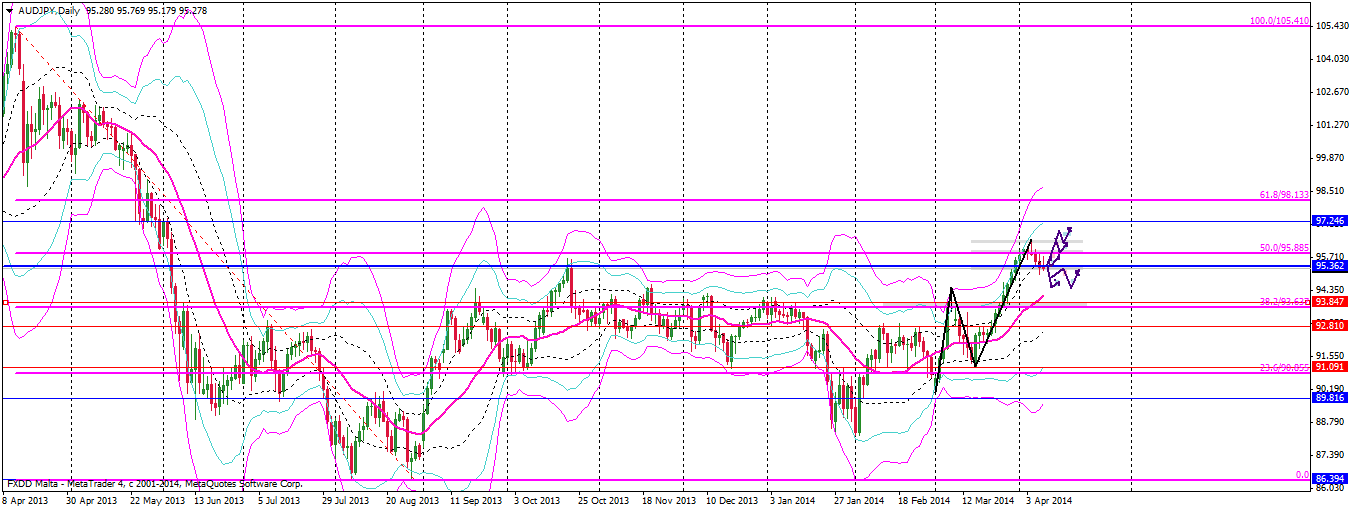
Task: Click the 13 Jun 2013 date label
Action: pyautogui.click(x=219, y=500)
